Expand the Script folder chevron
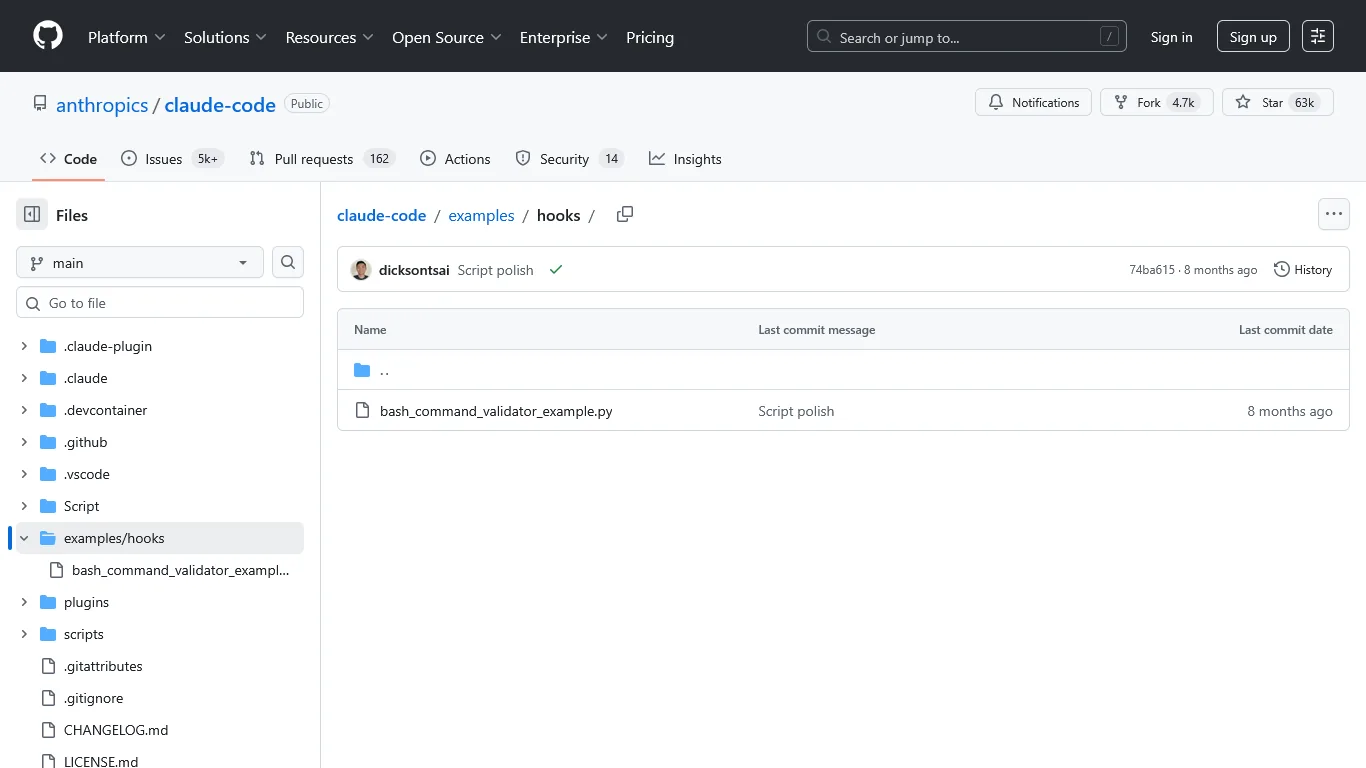 point(24,506)
